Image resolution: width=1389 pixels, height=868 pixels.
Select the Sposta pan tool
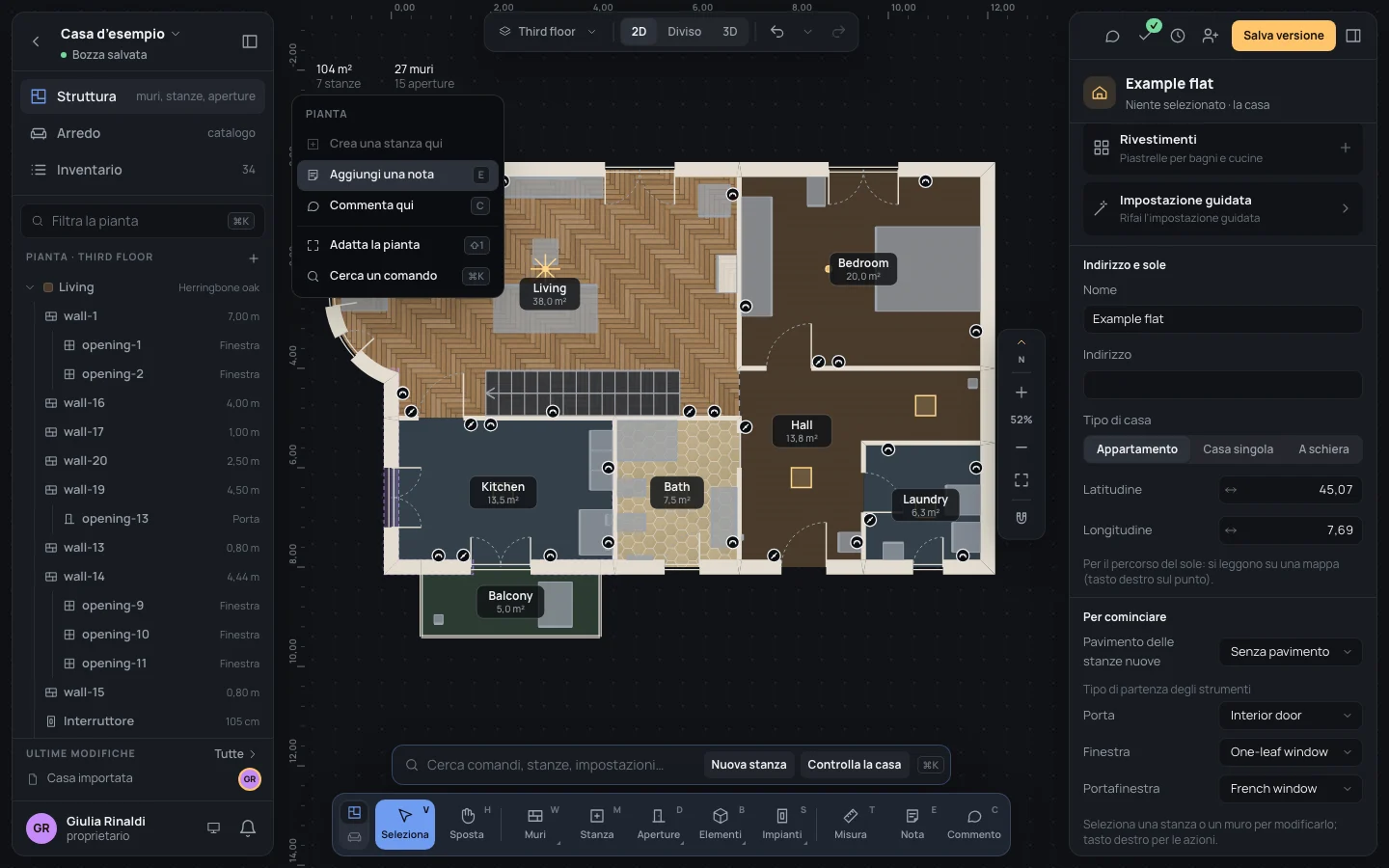[467, 825]
